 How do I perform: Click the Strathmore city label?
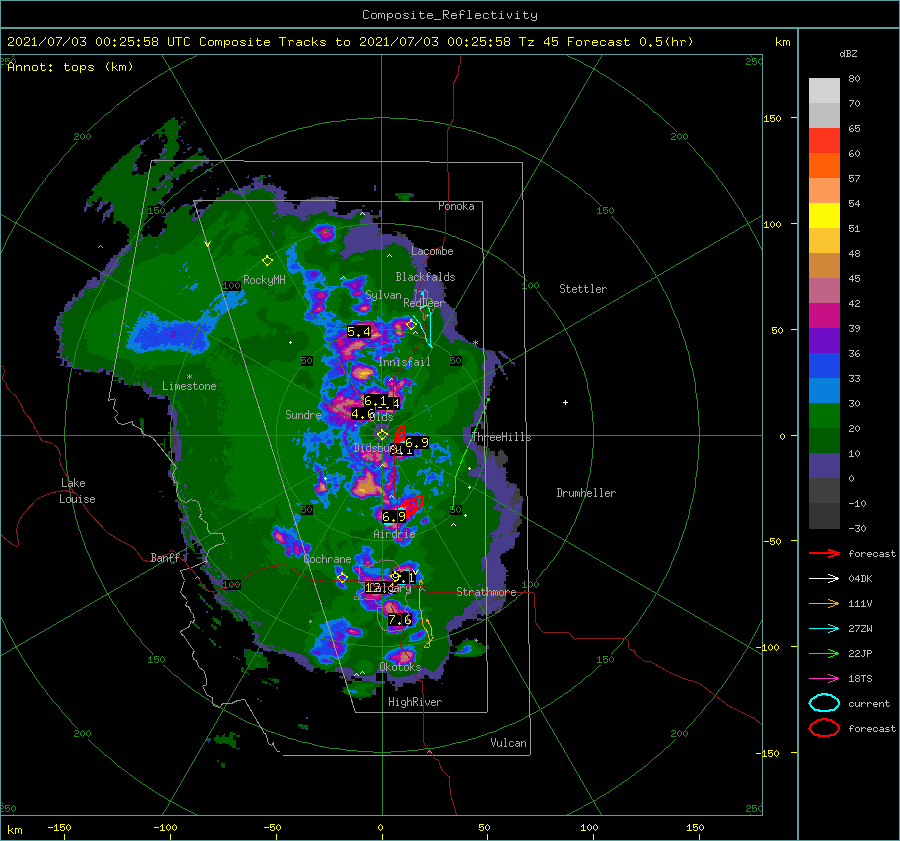click(486, 591)
